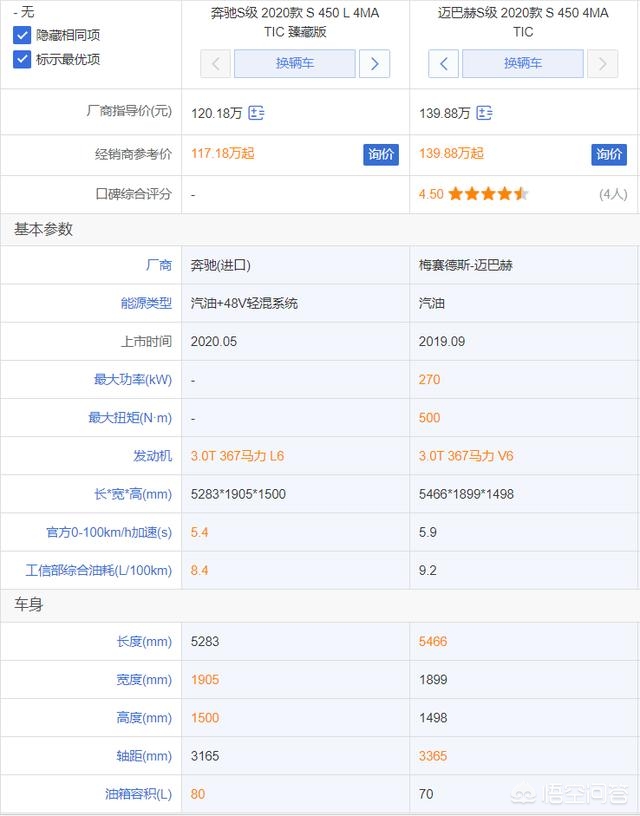Select the 9.2 fuel consumption value
The width and height of the screenshot is (640, 816).
point(428,570)
